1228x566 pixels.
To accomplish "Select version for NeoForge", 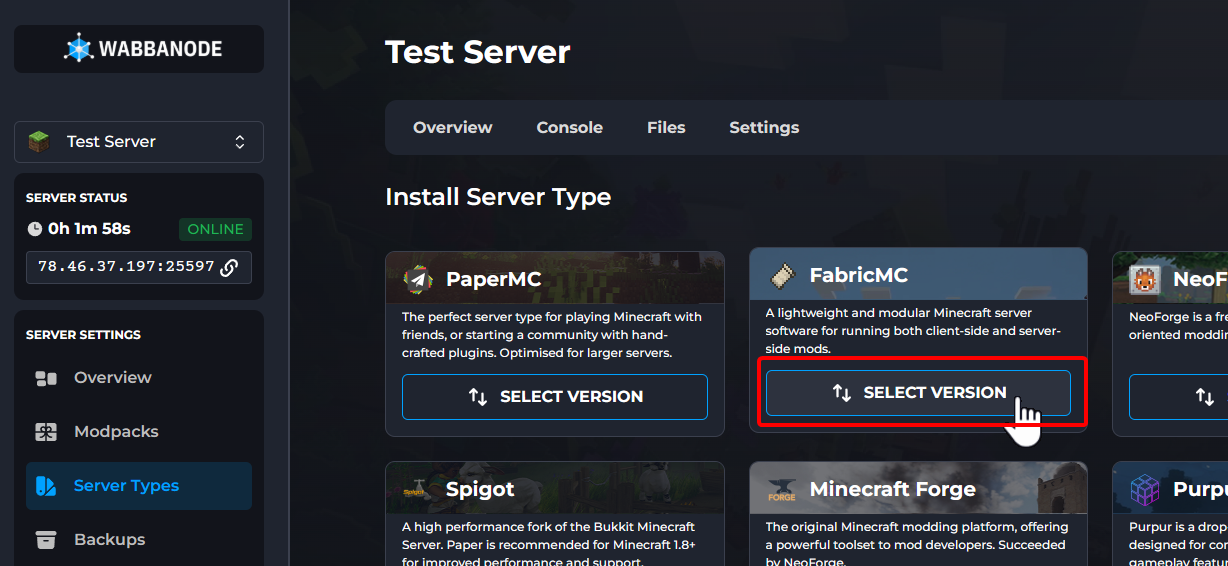I will tap(1179, 397).
